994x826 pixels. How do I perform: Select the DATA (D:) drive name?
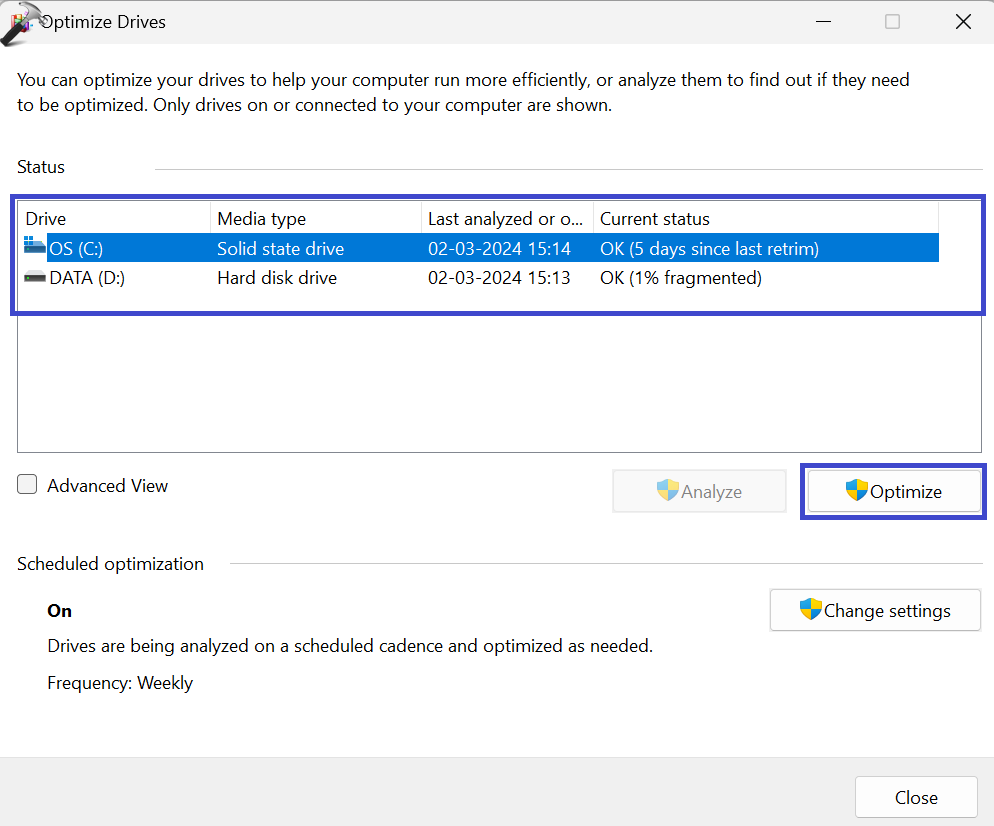87,278
